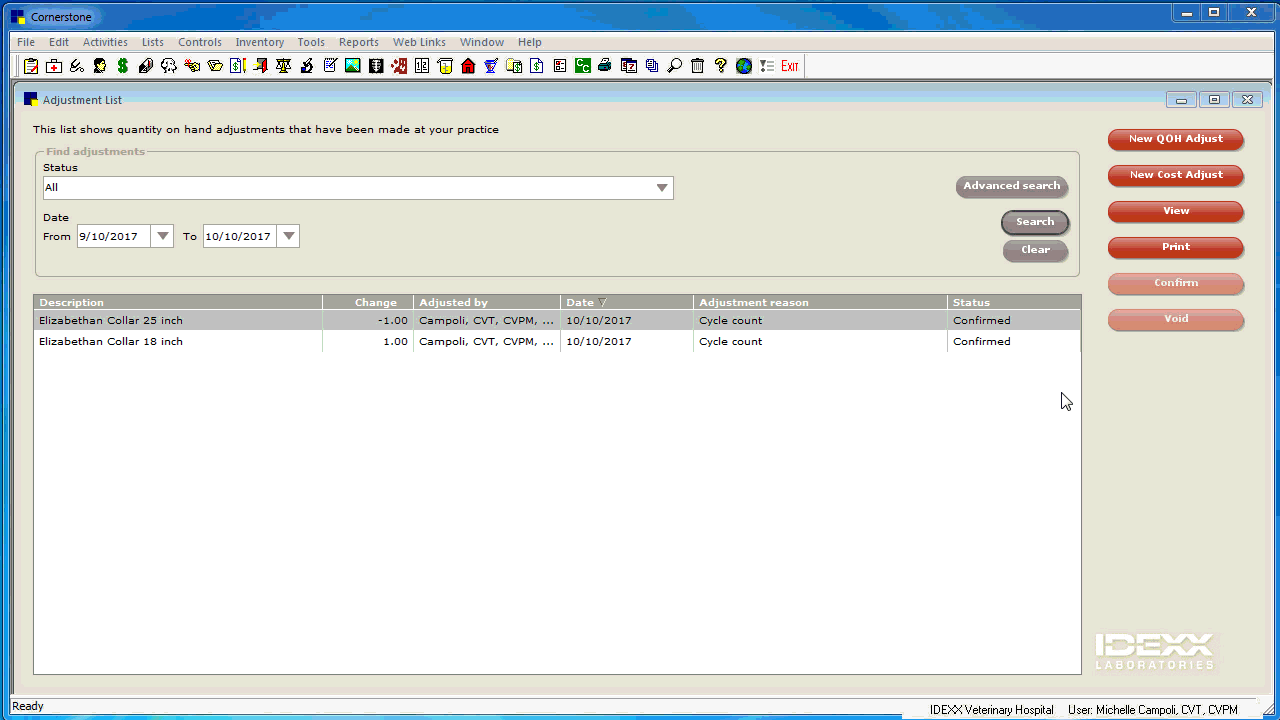
Task: Click the yellow question mark help icon
Action: coord(720,66)
